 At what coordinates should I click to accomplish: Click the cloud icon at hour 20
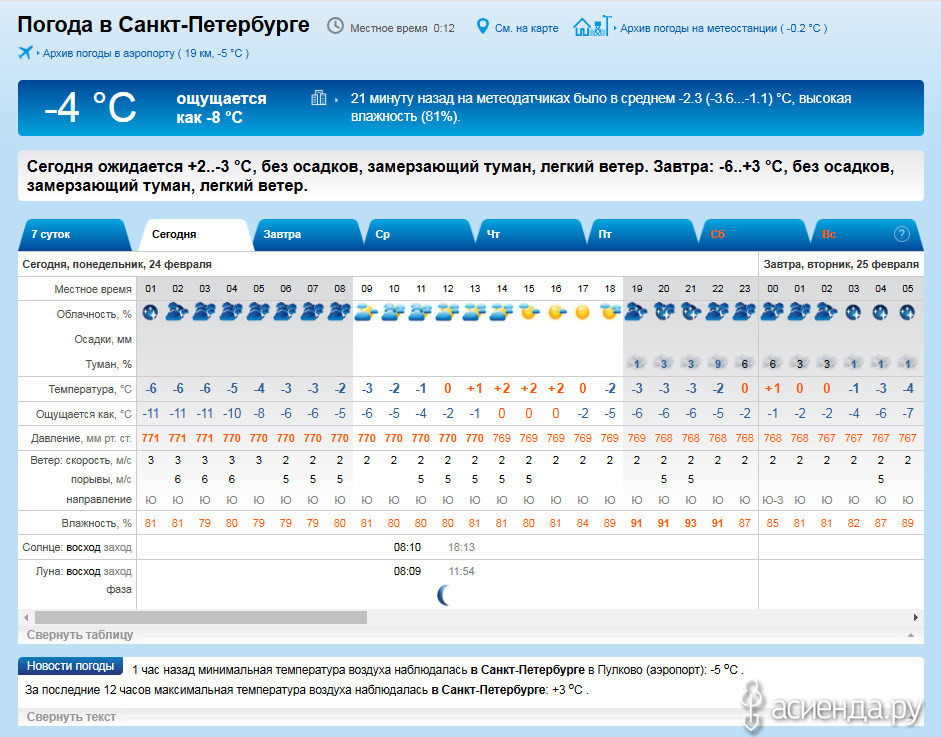[664, 312]
